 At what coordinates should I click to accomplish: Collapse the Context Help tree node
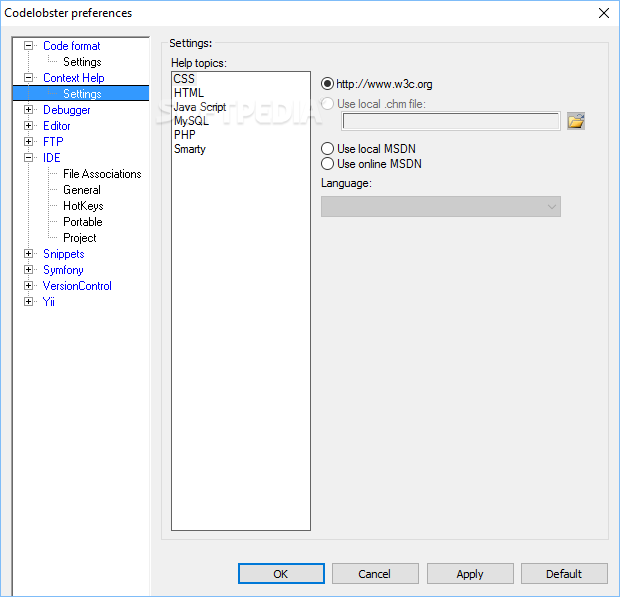point(28,77)
